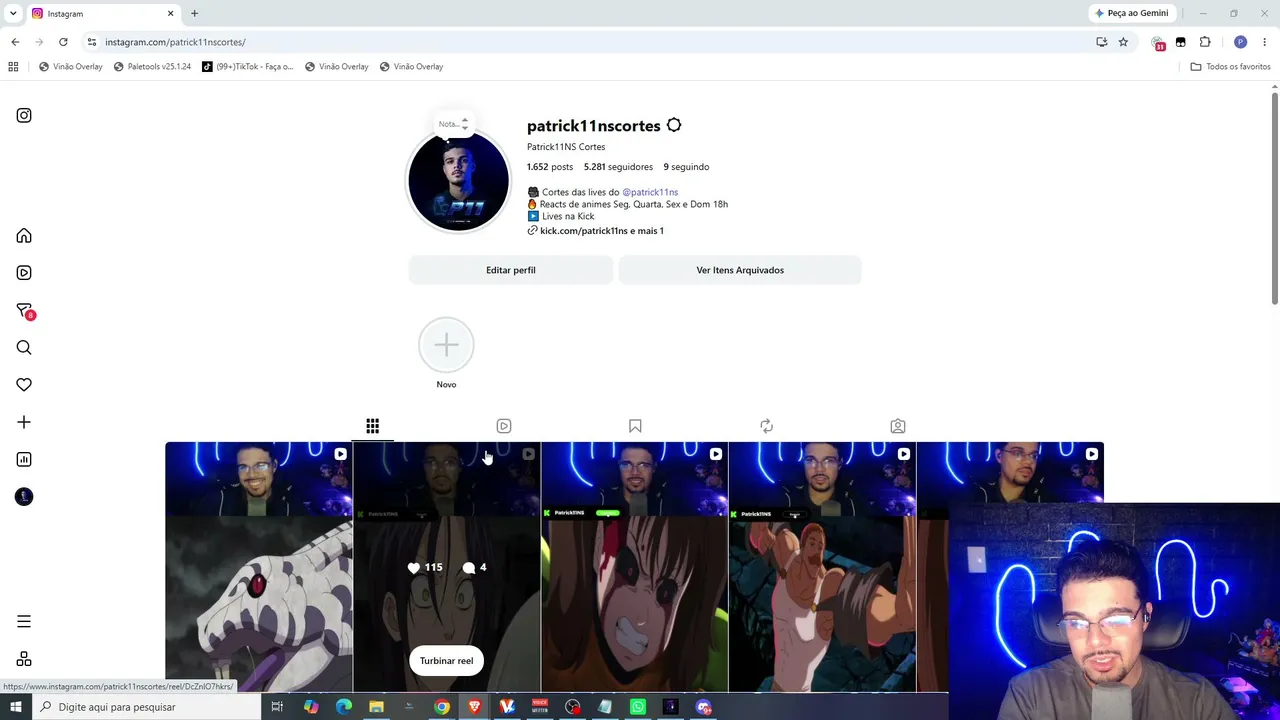Screen dimensions: 1280x720
Task: Expand Todos os favoritos folder
Action: 1230,67
